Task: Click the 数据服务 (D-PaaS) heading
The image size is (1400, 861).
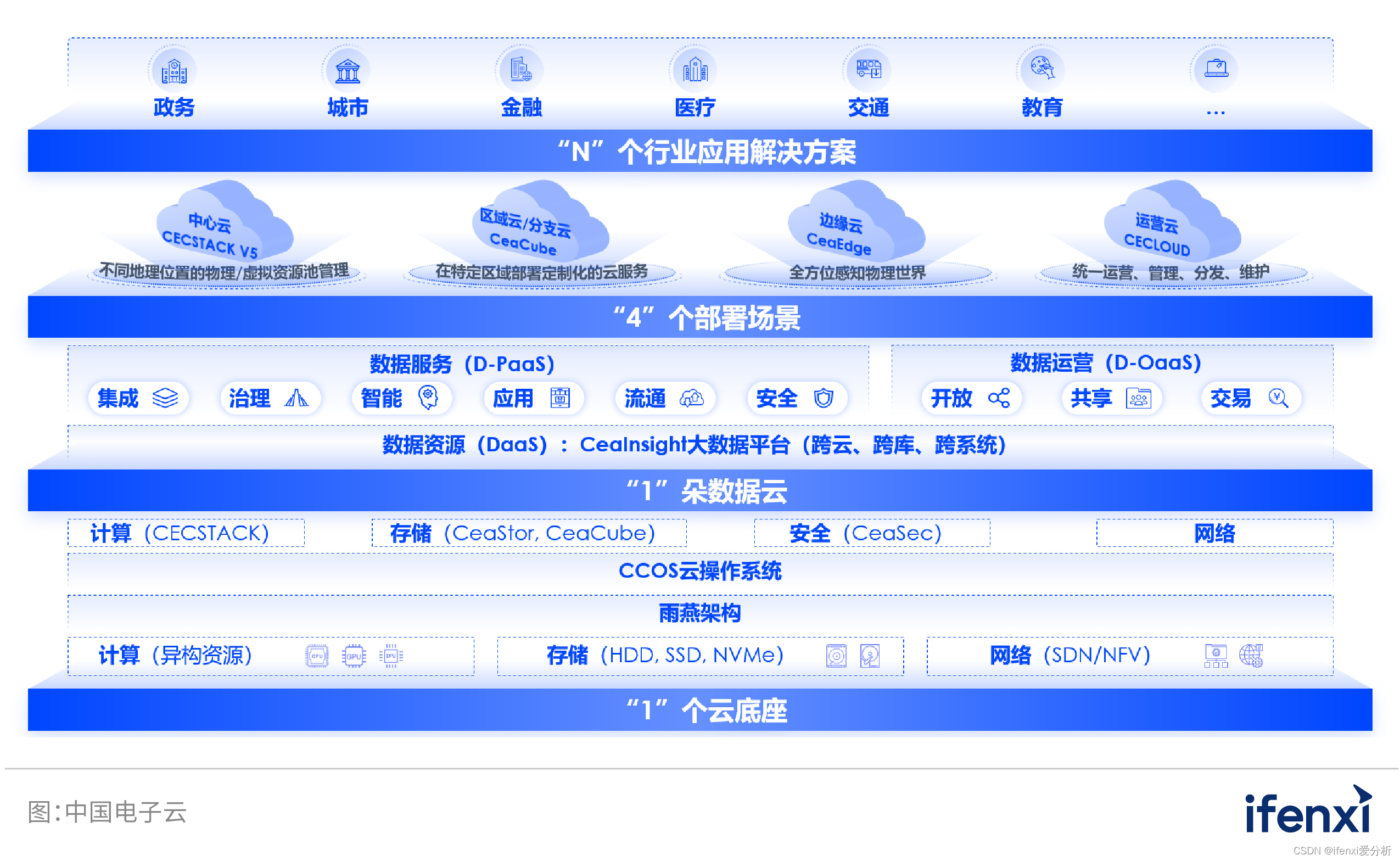Action: 462,364
